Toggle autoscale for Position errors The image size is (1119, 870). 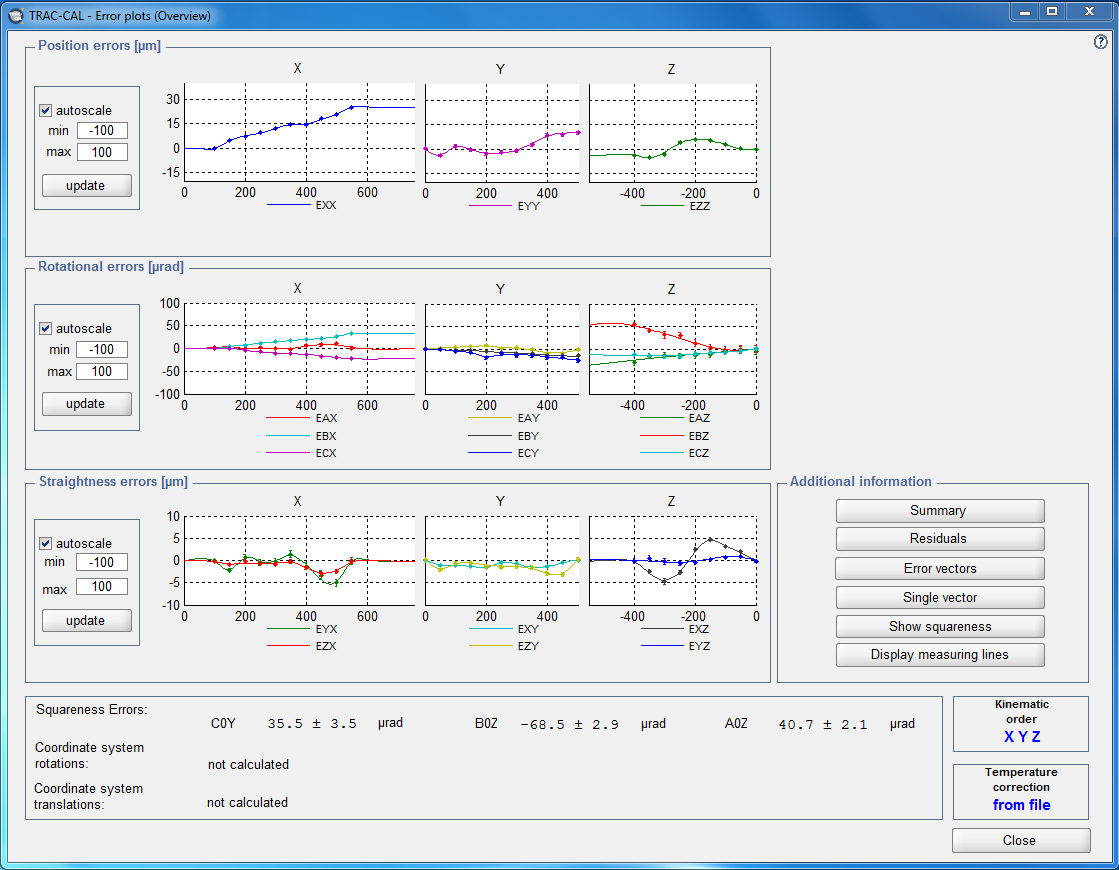(46, 111)
